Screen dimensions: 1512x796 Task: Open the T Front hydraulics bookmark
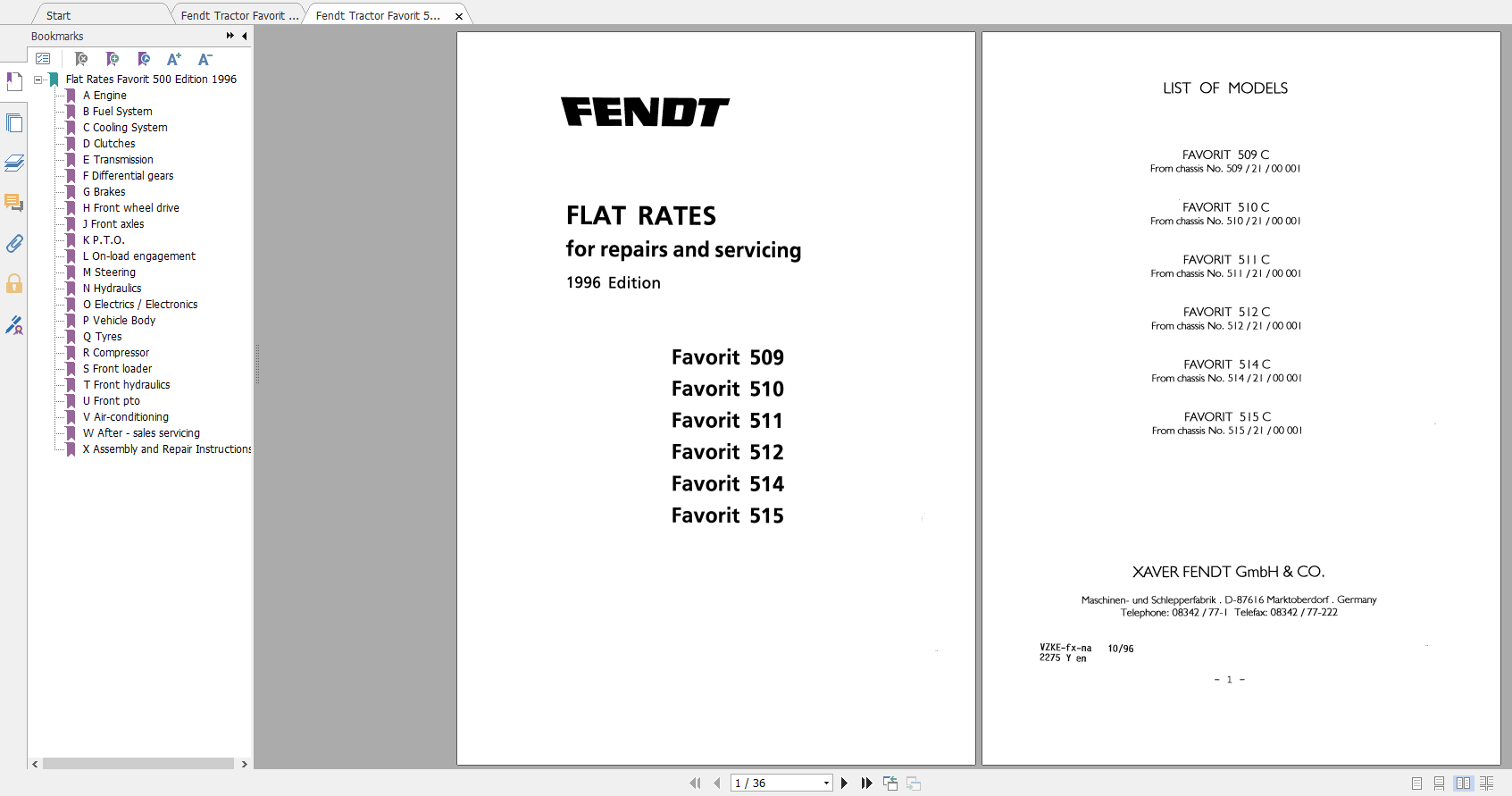(x=127, y=385)
